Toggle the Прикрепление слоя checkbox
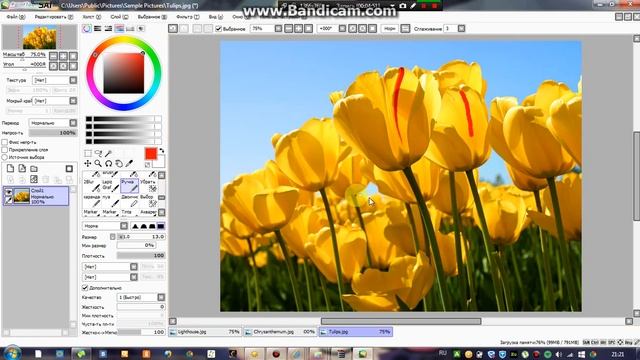Screen dimensions: 640x360 4,150
